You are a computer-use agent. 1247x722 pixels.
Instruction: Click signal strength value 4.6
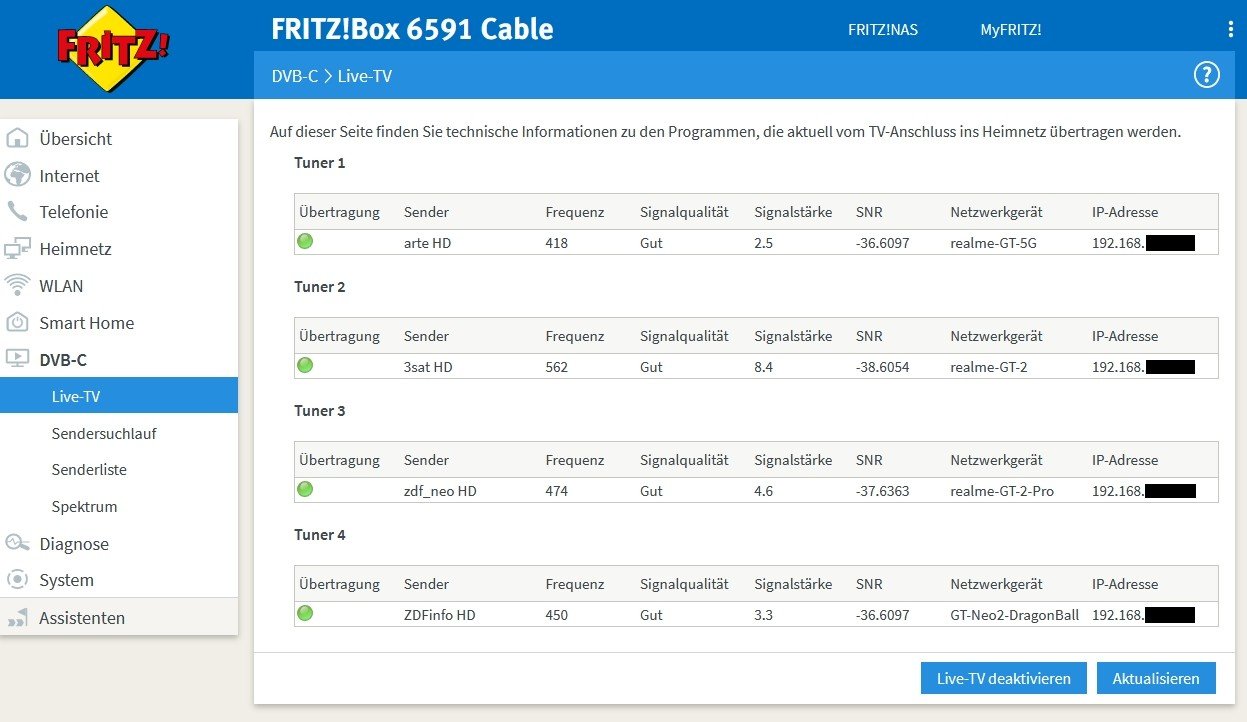point(765,491)
